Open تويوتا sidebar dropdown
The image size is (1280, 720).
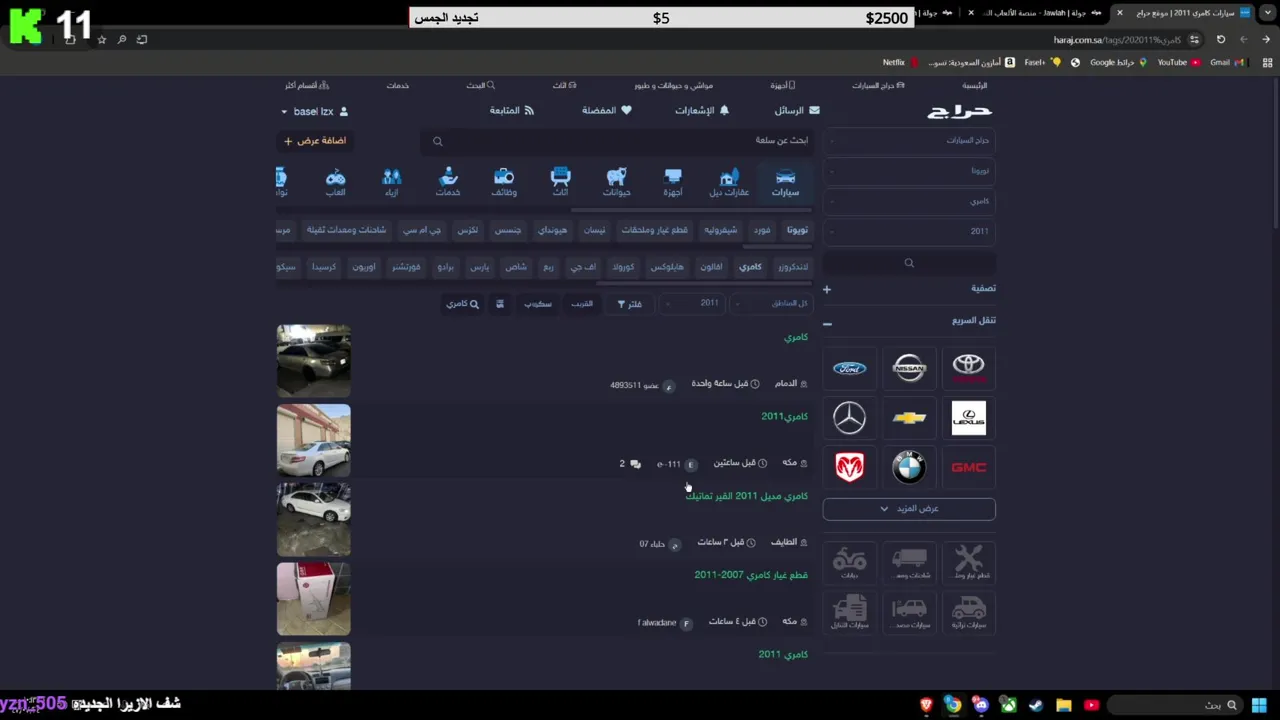point(909,171)
